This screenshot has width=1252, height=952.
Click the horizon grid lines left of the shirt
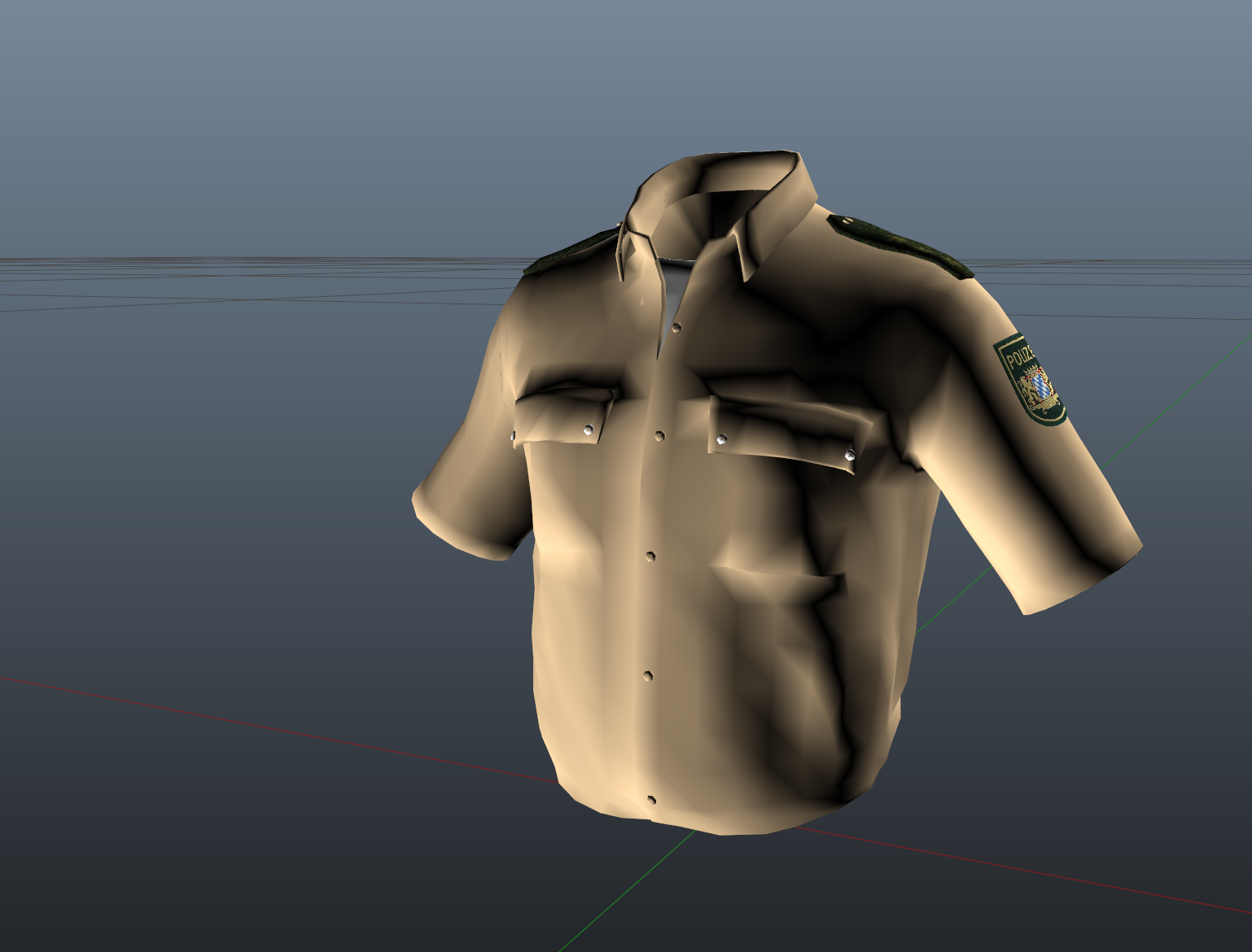[x=244, y=269]
